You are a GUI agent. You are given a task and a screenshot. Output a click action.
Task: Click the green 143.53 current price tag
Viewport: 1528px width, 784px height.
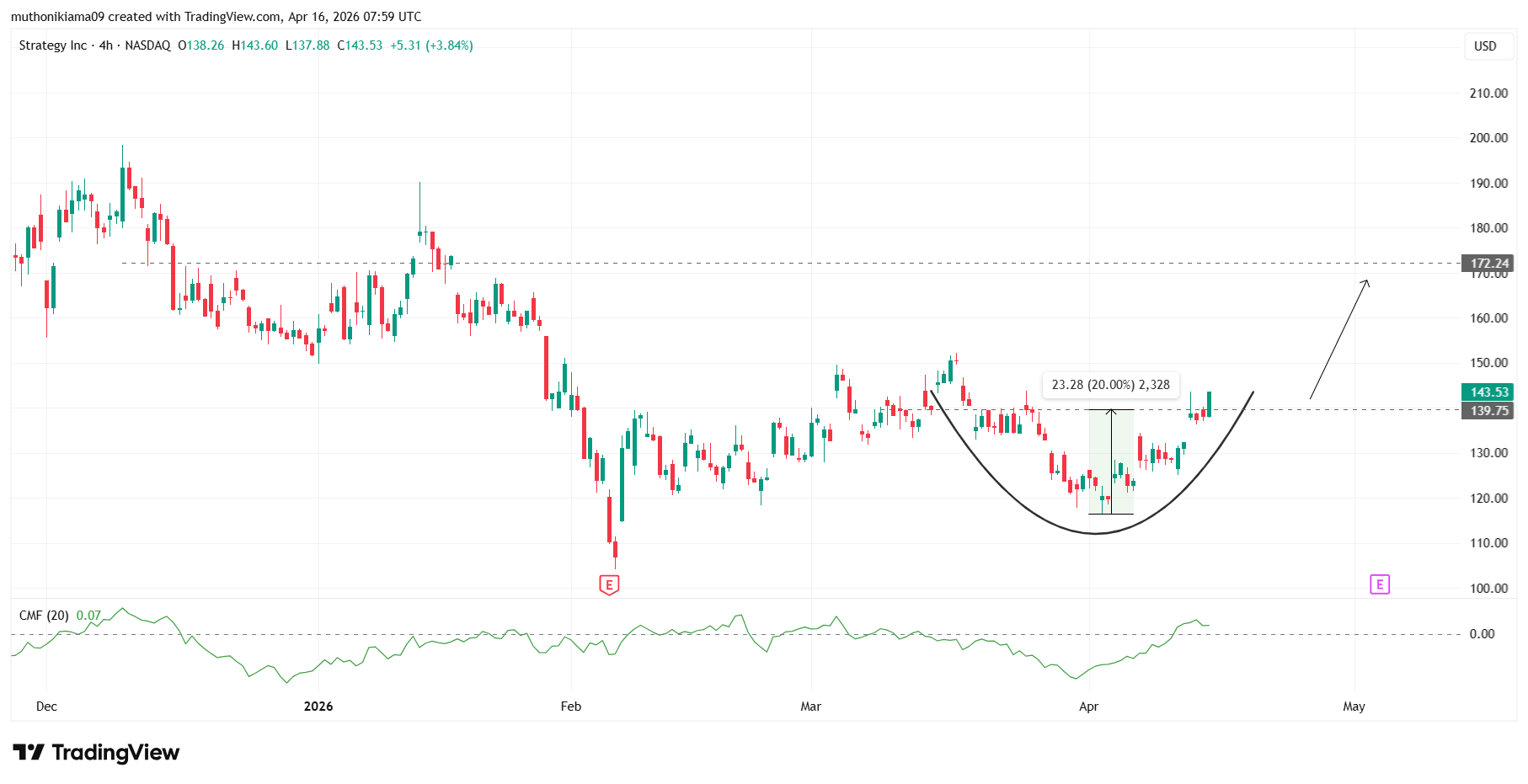pyautogui.click(x=1488, y=392)
